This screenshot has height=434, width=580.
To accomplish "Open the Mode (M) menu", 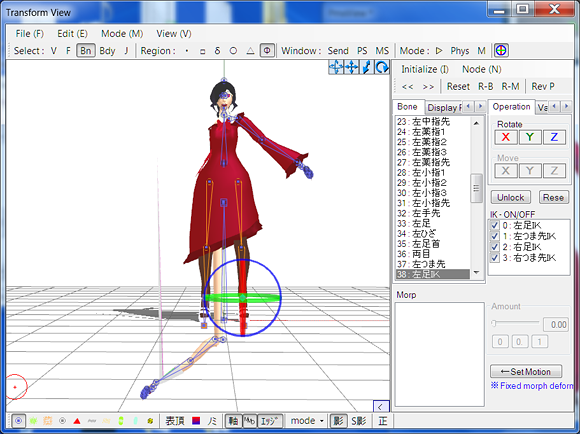I will [x=122, y=34].
